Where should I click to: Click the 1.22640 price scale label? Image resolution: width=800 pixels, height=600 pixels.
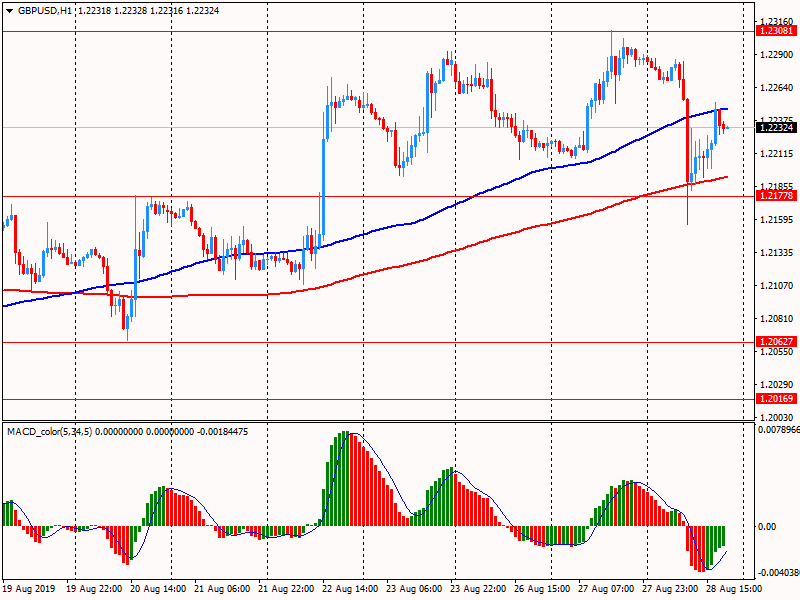coord(777,88)
